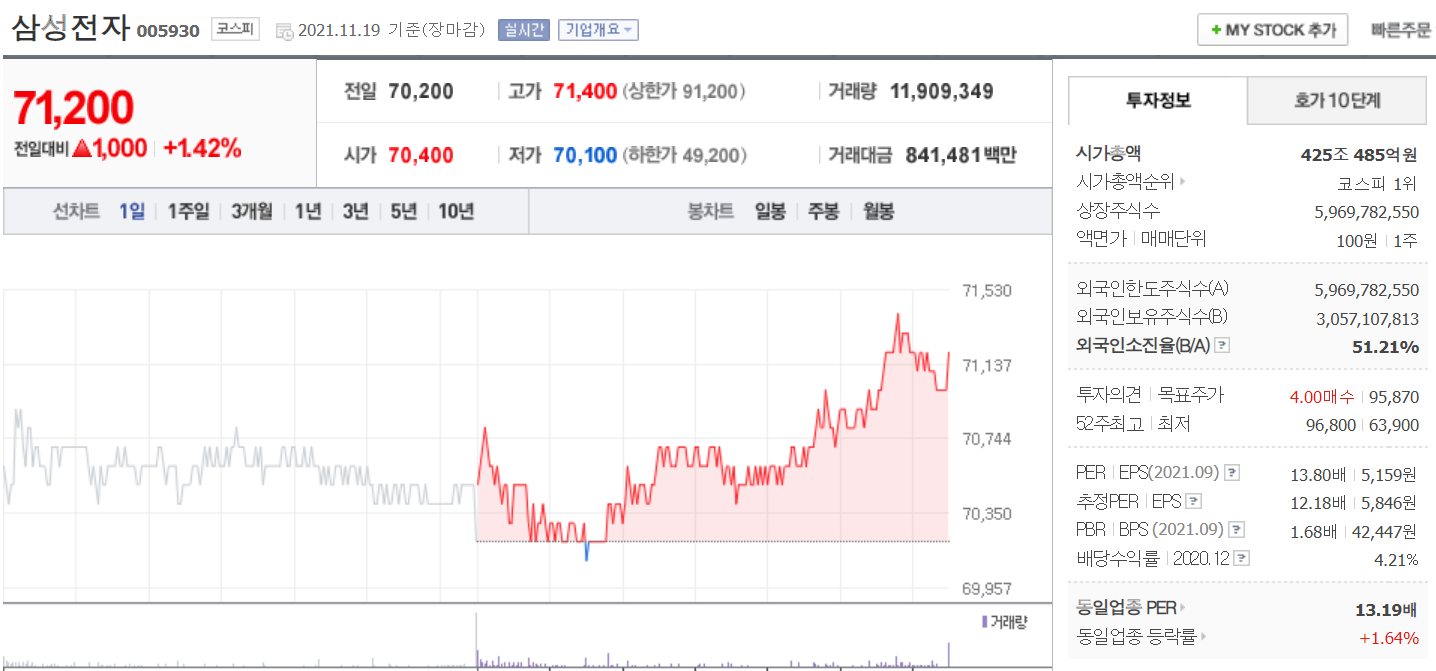Click 전일 value 70,200
The height and width of the screenshot is (671, 1436).
click(421, 92)
